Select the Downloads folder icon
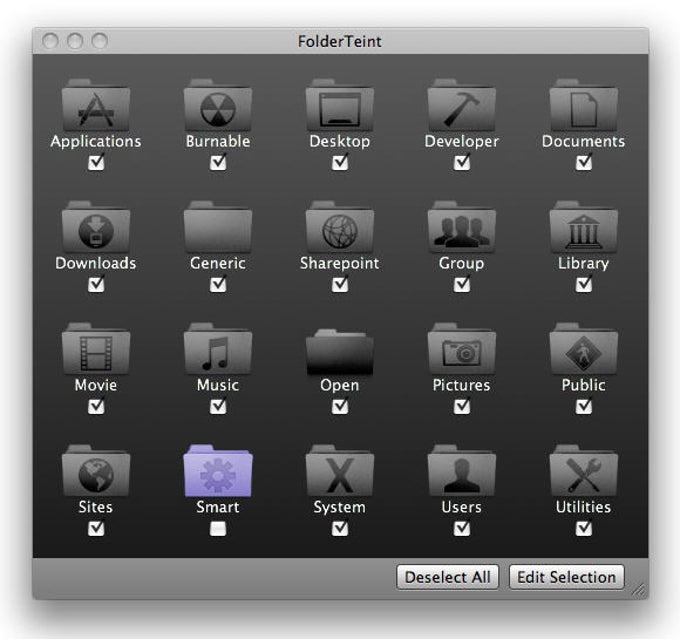Screen dimensions: 680x639 coord(96,227)
